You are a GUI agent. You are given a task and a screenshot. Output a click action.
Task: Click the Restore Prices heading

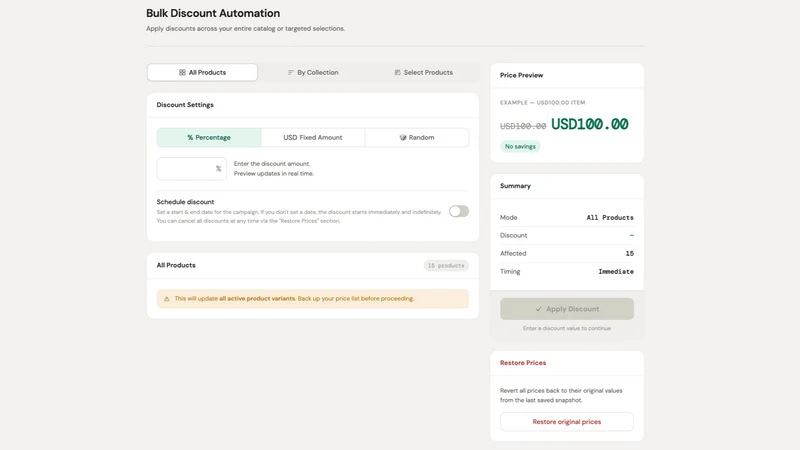(x=523, y=363)
